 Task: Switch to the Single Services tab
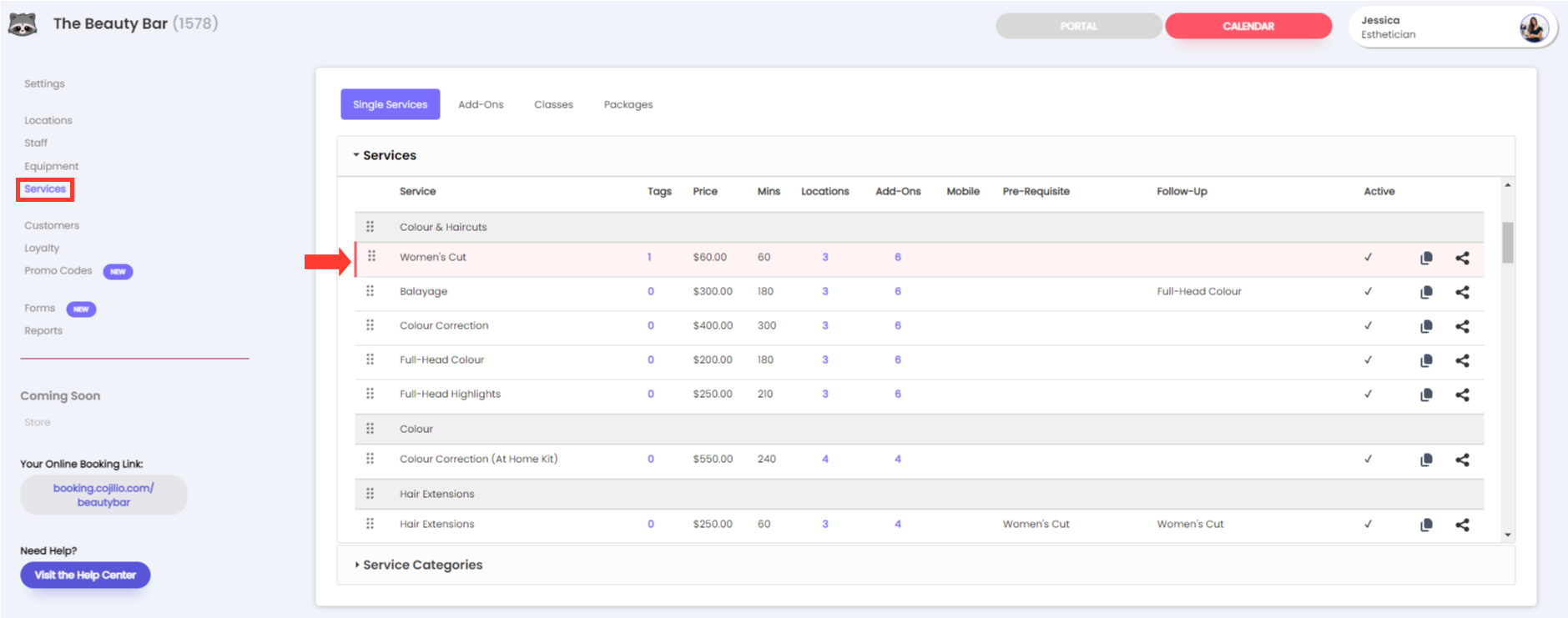(x=390, y=104)
